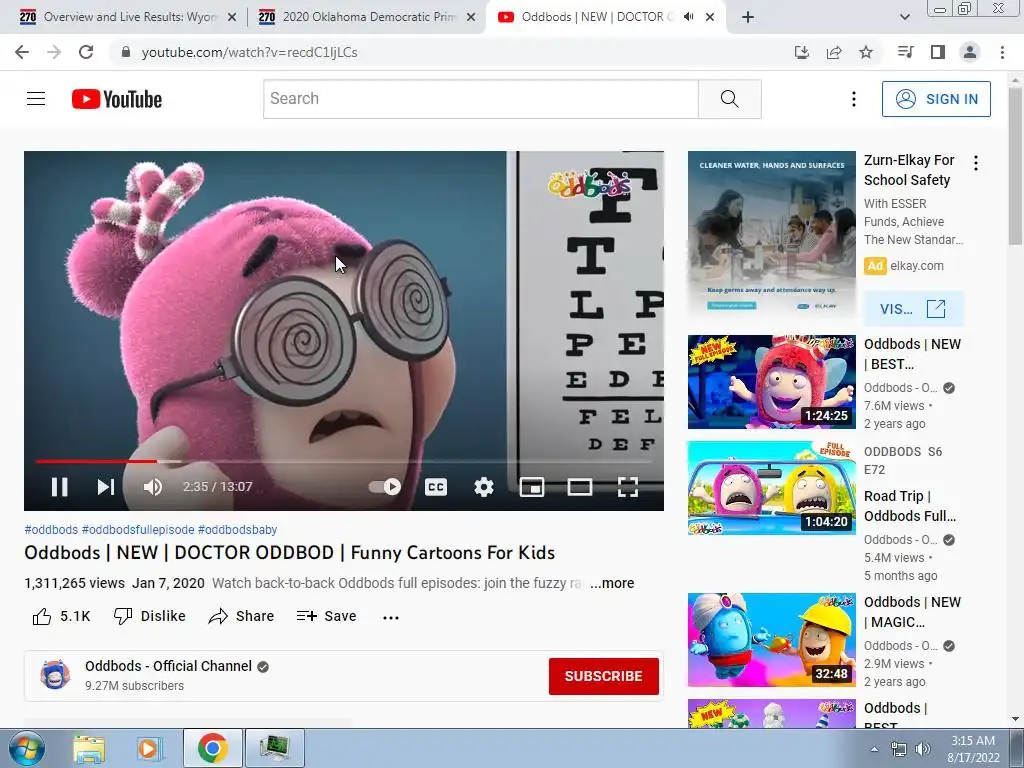Focus the YouTube search field

point(481,99)
